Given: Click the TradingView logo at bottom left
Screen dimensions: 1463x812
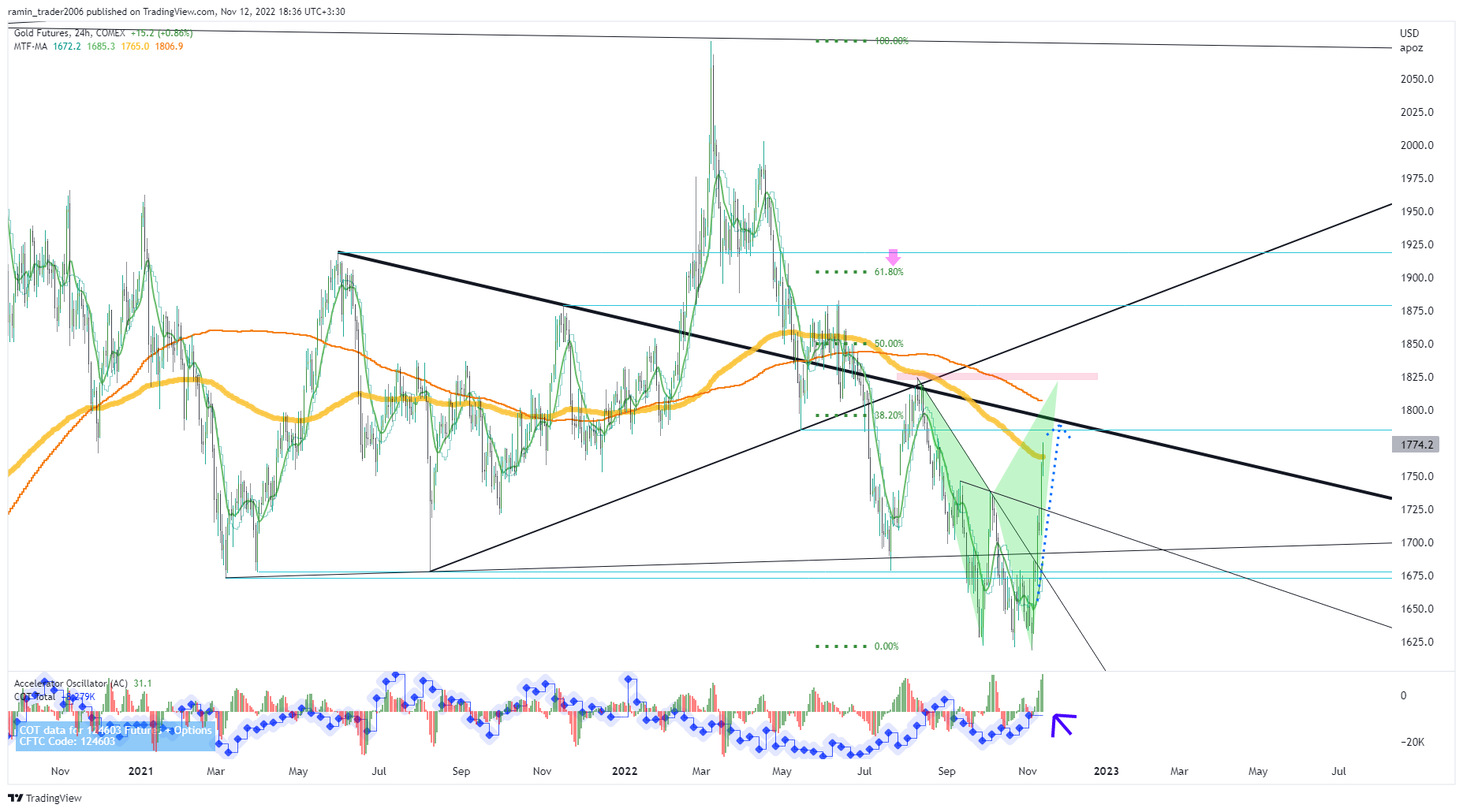Looking at the screenshot, I should pos(45,798).
